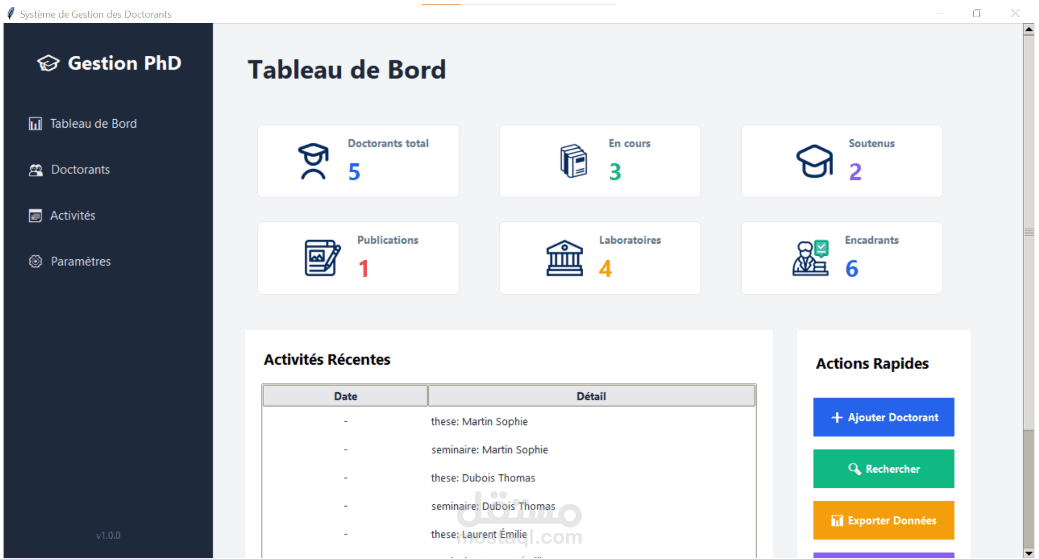This screenshot has width=1039, height=559.
Task: Click the Laboratoires value 4
Action: tap(605, 269)
